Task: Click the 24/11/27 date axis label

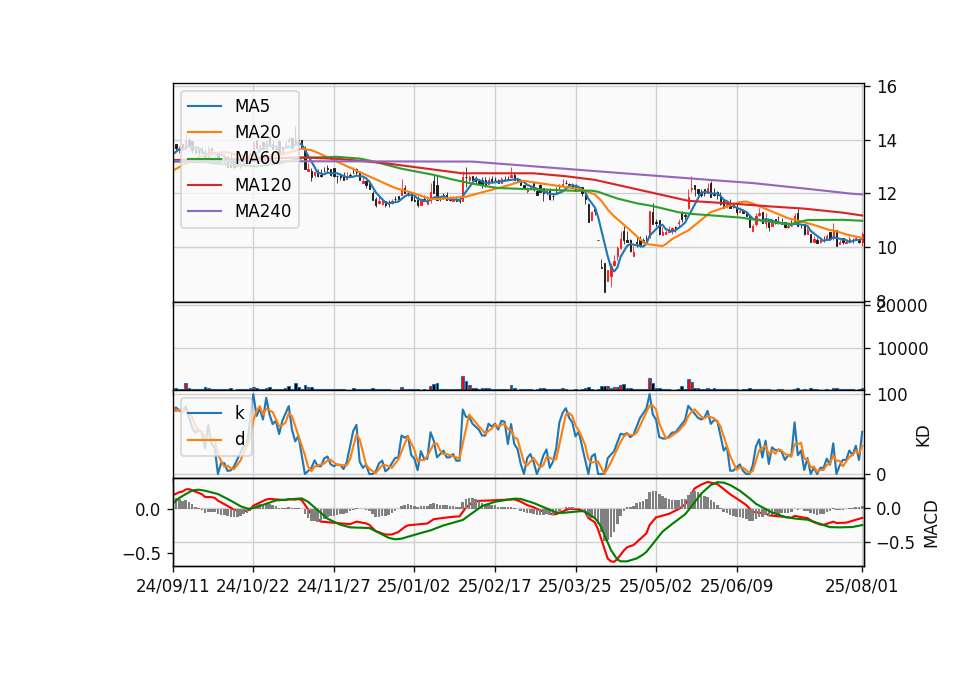Action: tap(334, 586)
